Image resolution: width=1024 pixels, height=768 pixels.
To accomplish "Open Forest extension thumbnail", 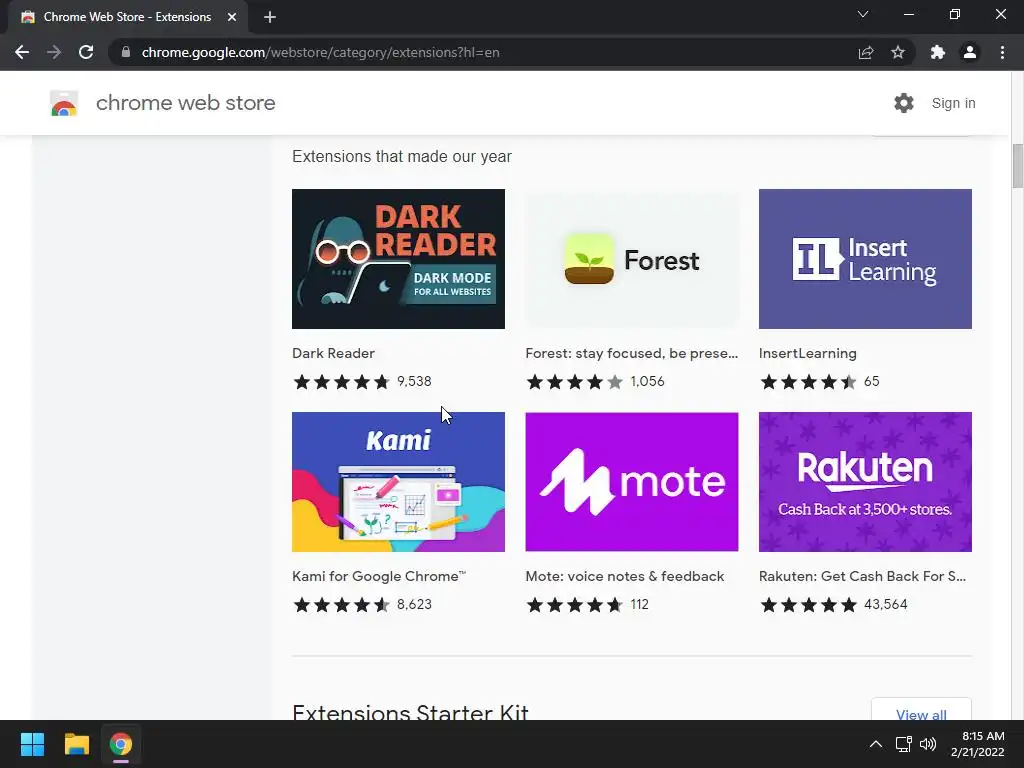I will 632,259.
